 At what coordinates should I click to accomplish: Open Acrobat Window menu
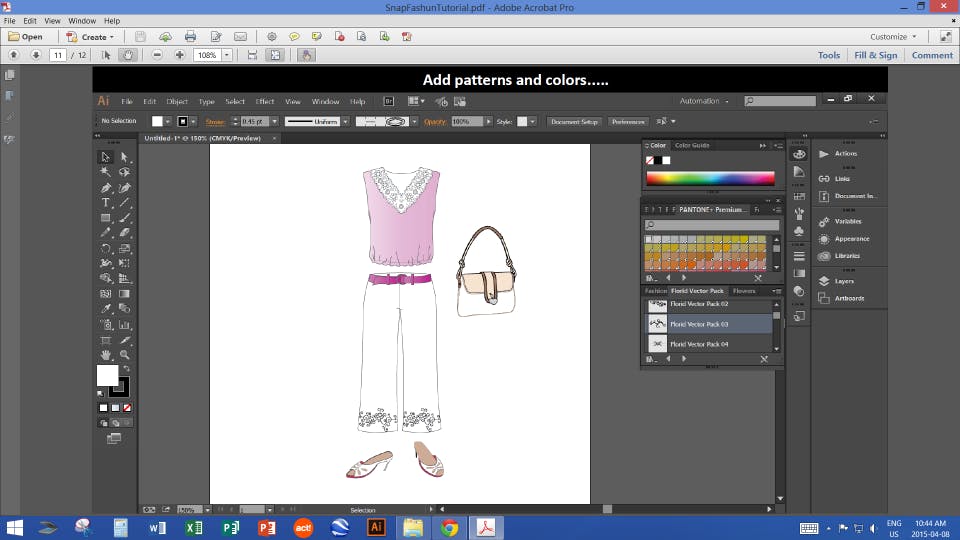pos(82,21)
